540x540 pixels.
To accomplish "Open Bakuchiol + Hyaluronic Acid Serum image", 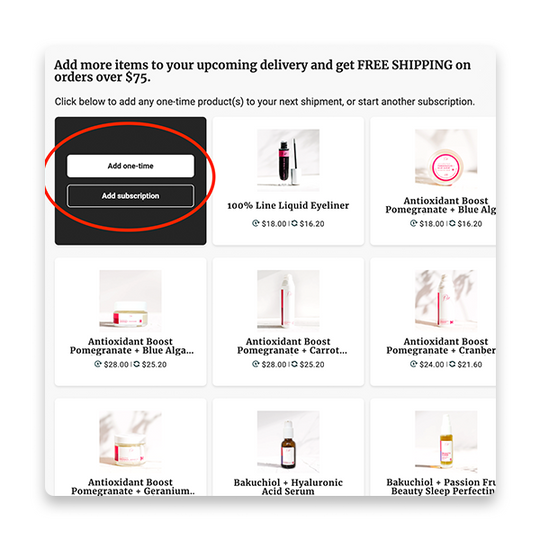I will click(288, 442).
